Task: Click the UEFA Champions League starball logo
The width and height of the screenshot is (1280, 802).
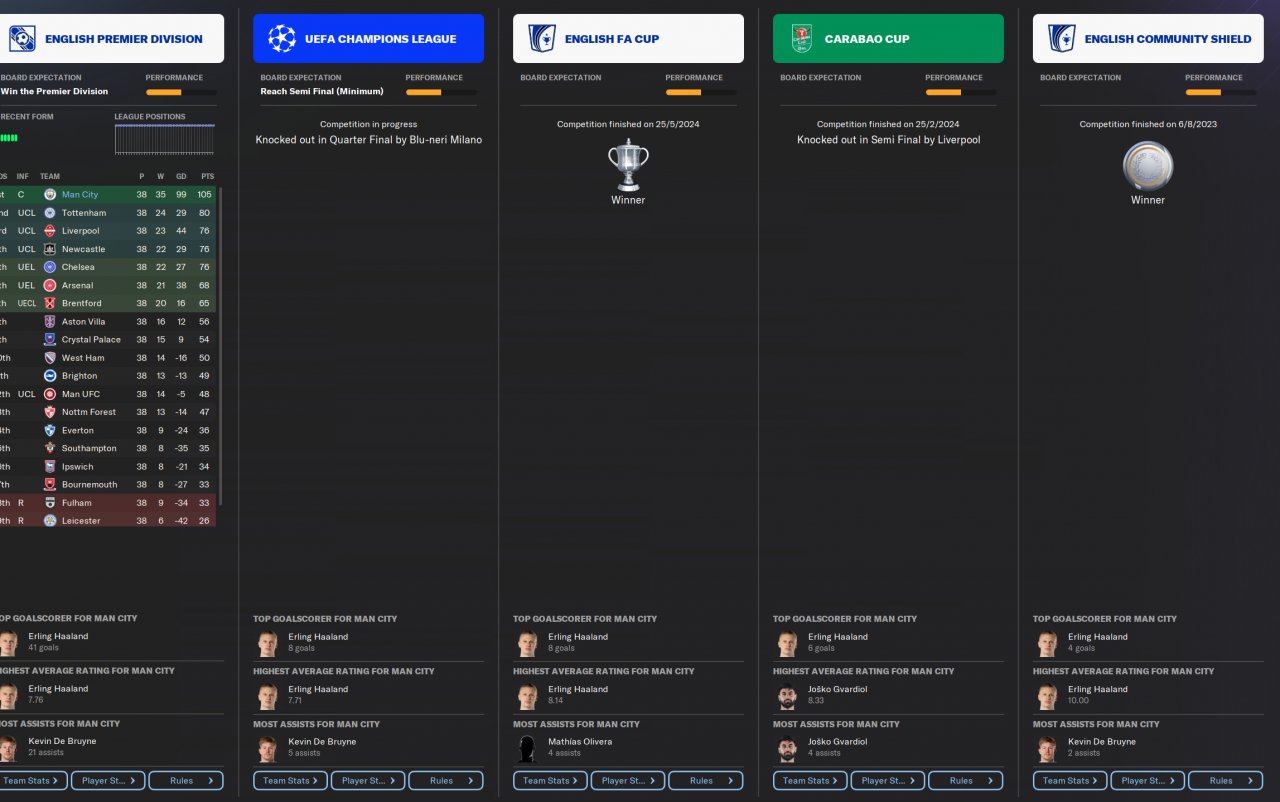Action: tap(282, 39)
